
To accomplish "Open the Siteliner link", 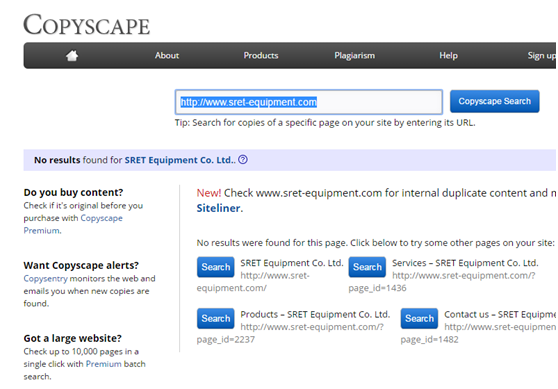I will coord(219,208).
